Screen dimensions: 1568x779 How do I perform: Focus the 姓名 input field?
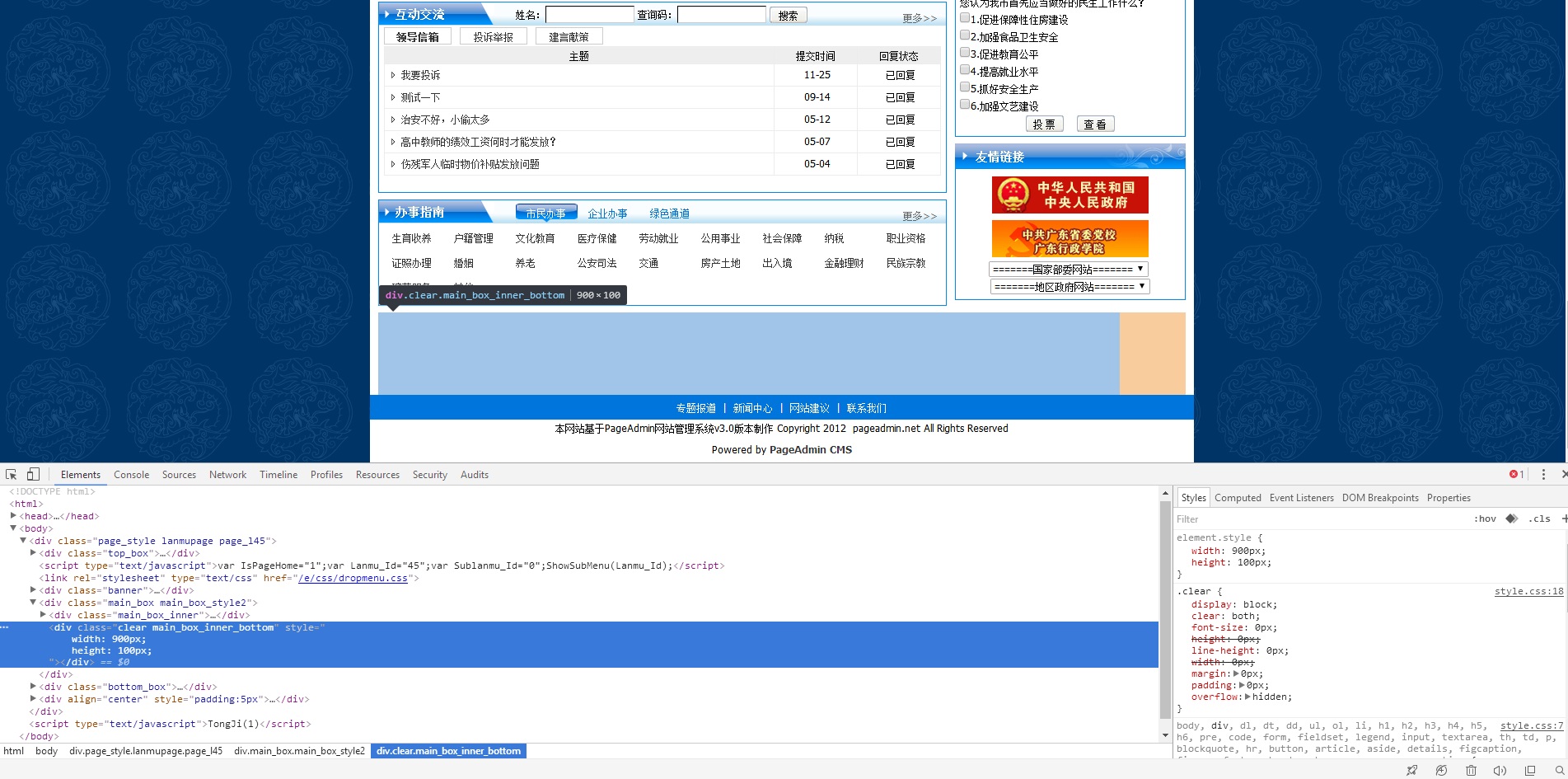(589, 15)
